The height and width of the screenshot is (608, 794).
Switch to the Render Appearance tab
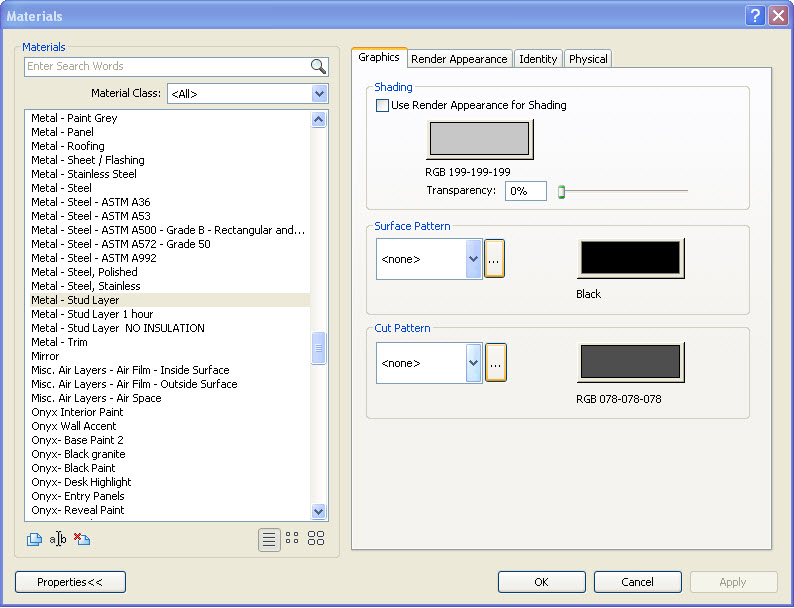coord(459,59)
